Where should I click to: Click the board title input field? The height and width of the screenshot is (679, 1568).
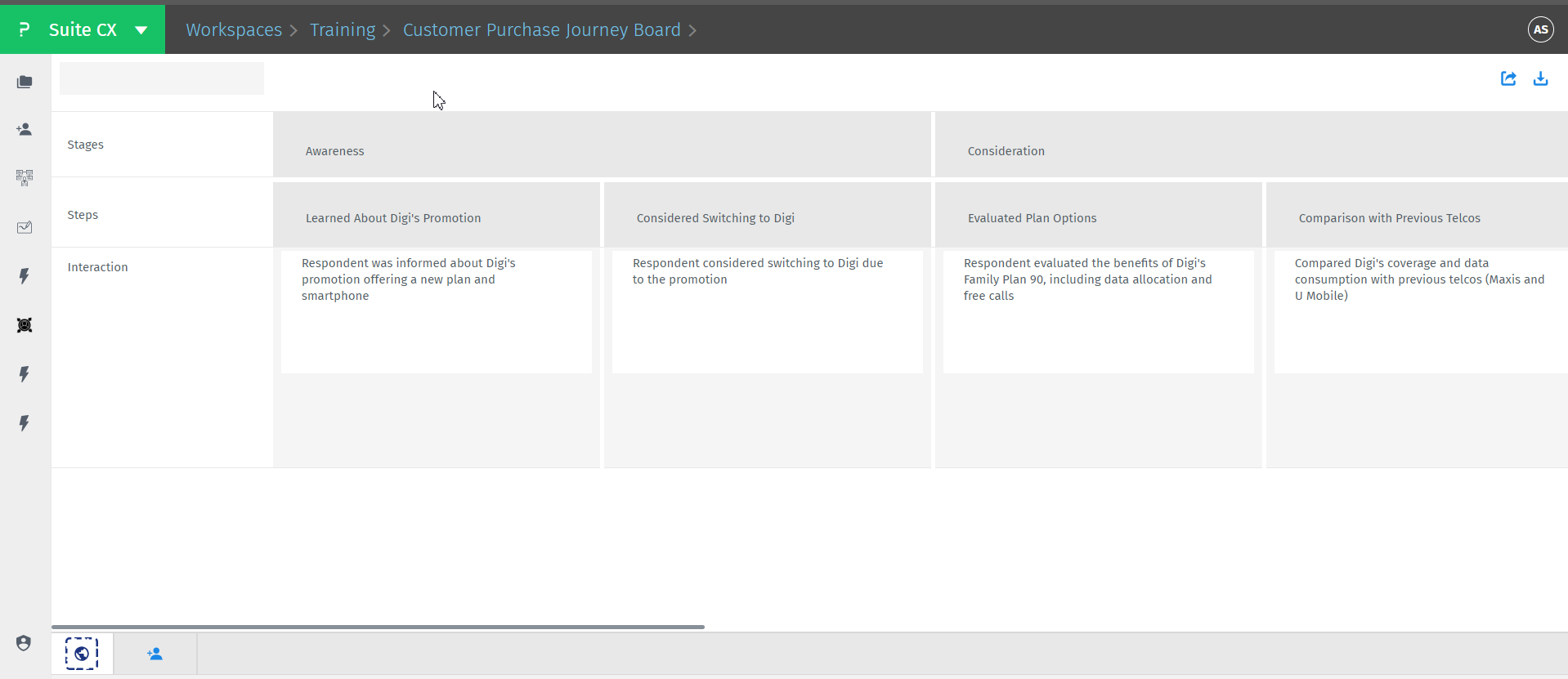pyautogui.click(x=162, y=78)
